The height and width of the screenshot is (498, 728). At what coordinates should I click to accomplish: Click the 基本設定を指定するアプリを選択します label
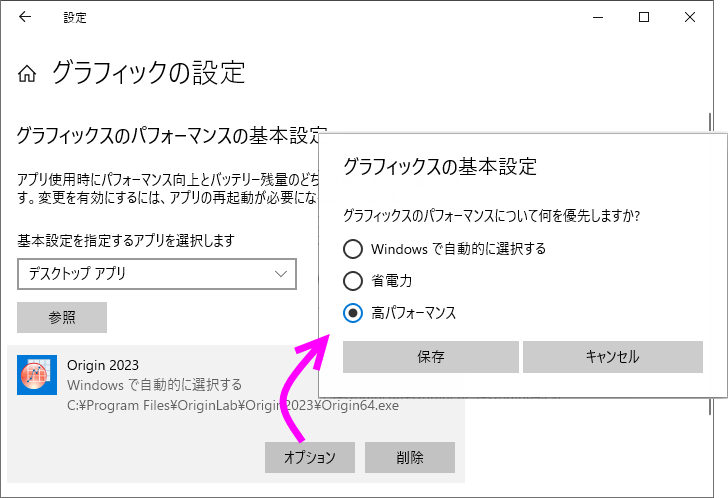tap(126, 240)
